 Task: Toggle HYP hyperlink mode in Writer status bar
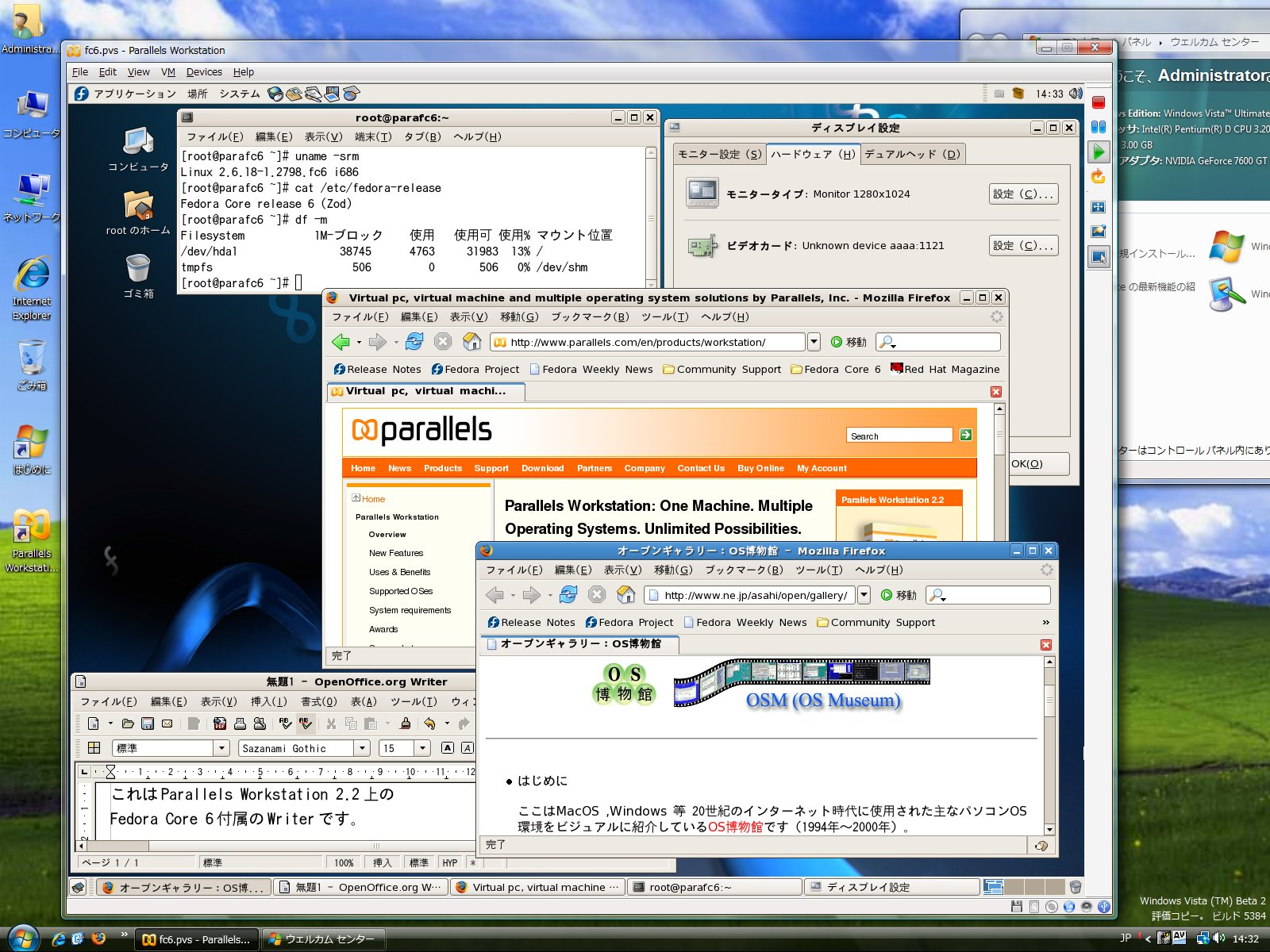450,862
